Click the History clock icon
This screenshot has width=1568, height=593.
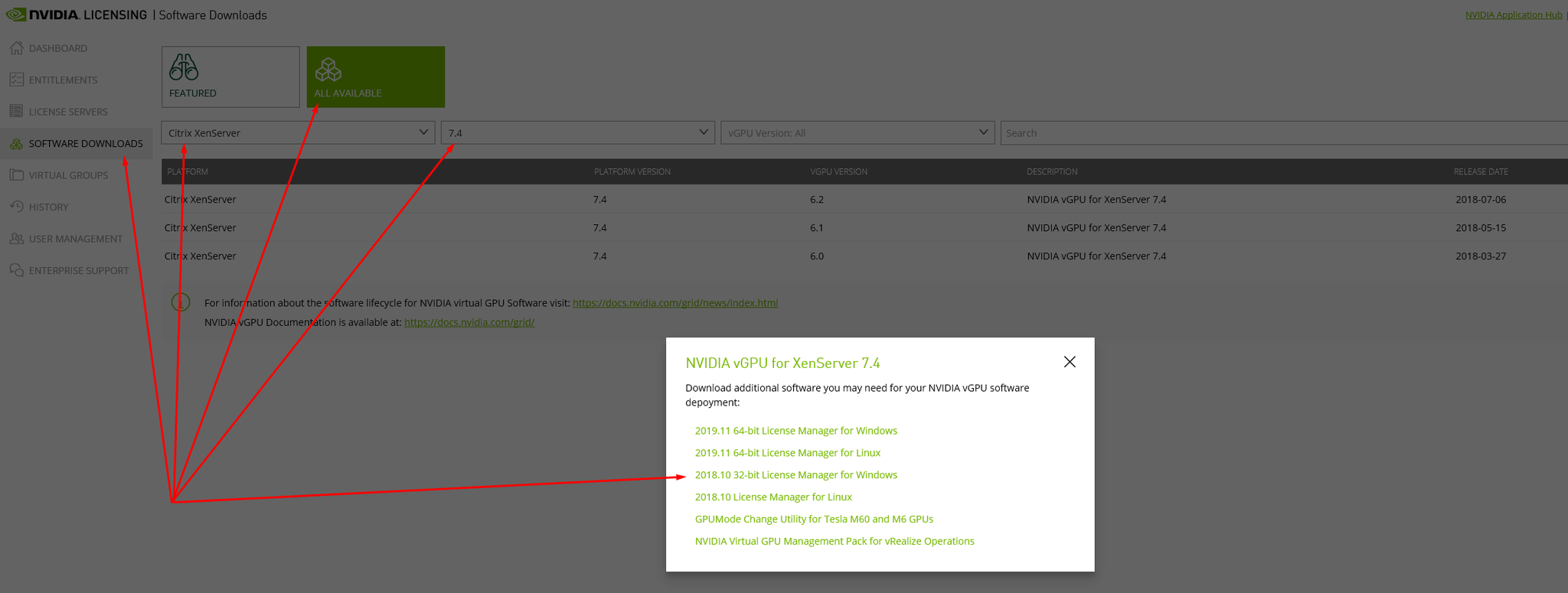[x=16, y=207]
